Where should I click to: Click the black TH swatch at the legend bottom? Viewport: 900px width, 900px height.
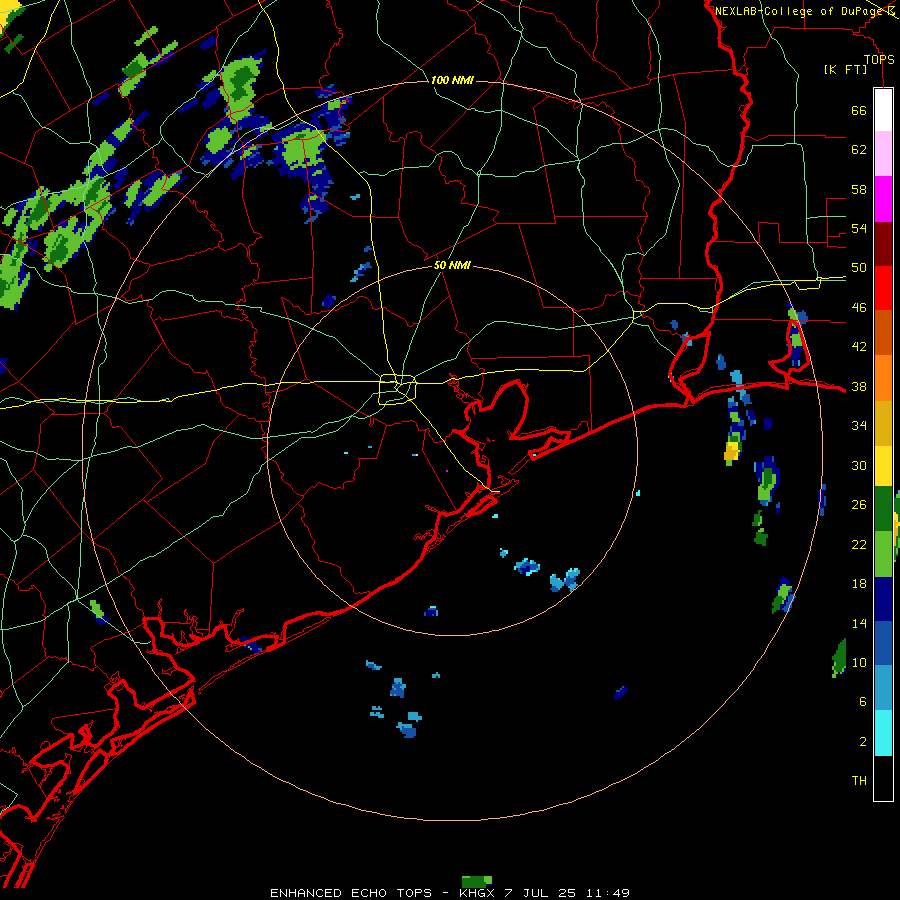[x=883, y=778]
